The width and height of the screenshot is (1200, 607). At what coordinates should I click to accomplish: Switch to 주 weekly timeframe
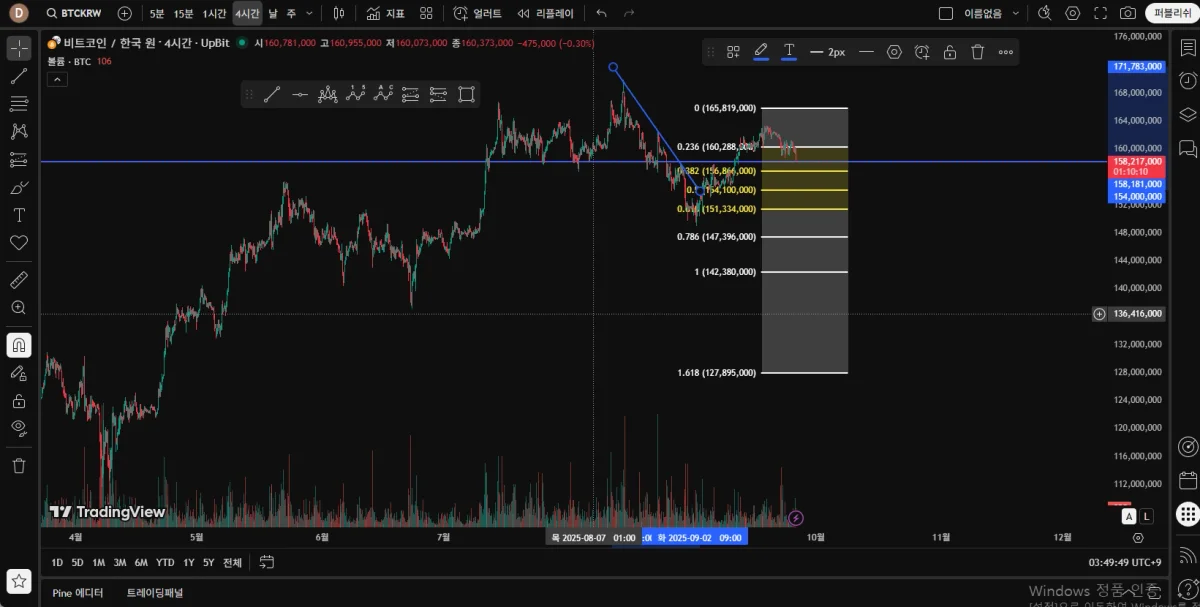point(291,13)
